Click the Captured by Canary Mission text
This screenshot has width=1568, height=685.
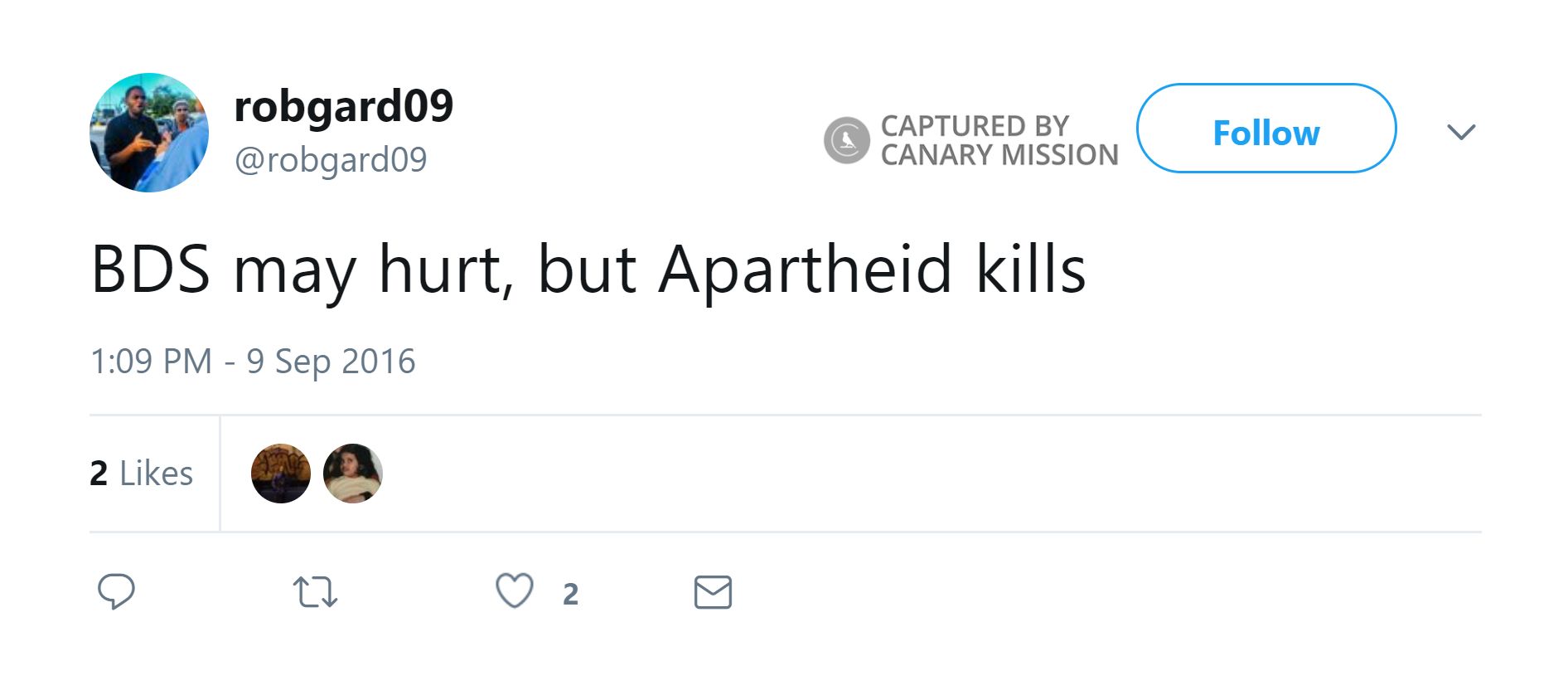[x=999, y=140]
